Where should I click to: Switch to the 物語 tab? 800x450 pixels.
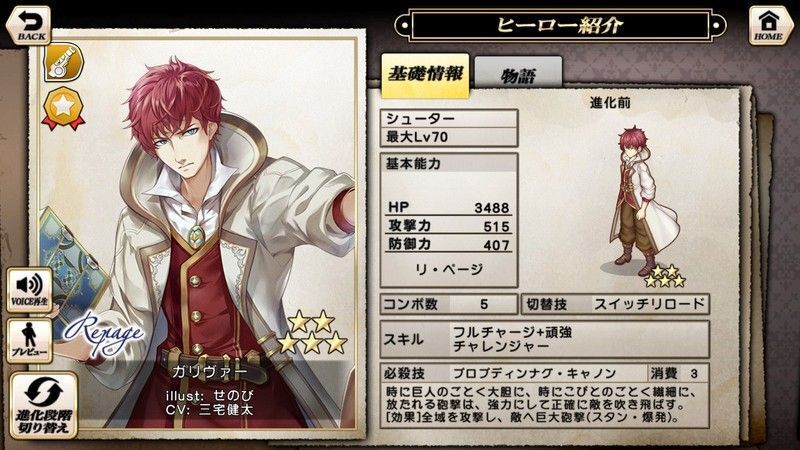pos(518,75)
